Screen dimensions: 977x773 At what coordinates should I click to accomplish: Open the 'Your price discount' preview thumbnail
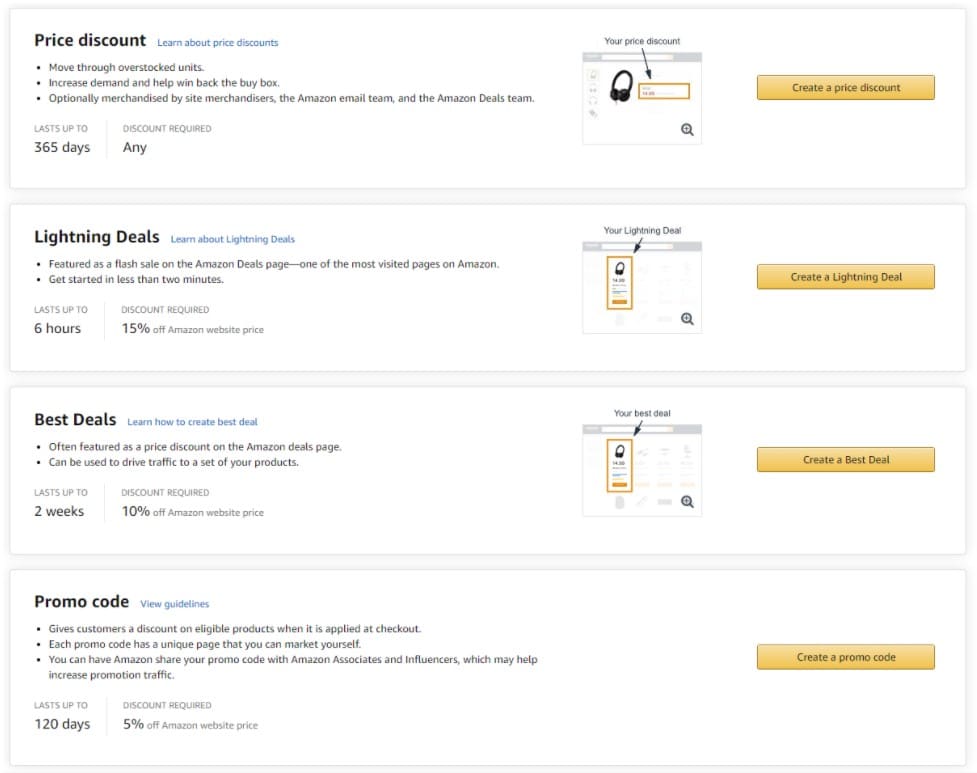641,98
